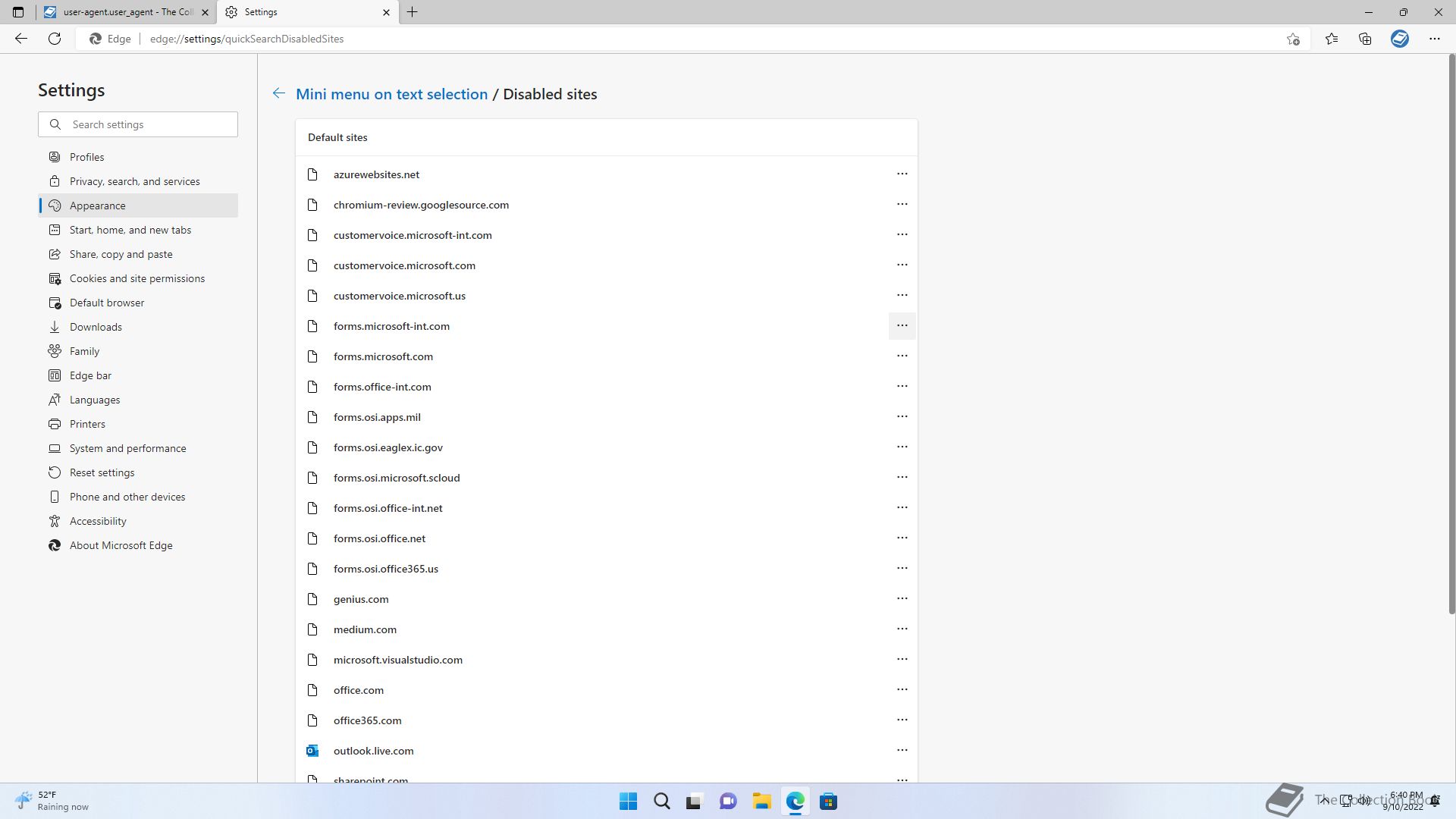Open Default browser settings
Screen dimensions: 1456x819
(x=138, y=303)
